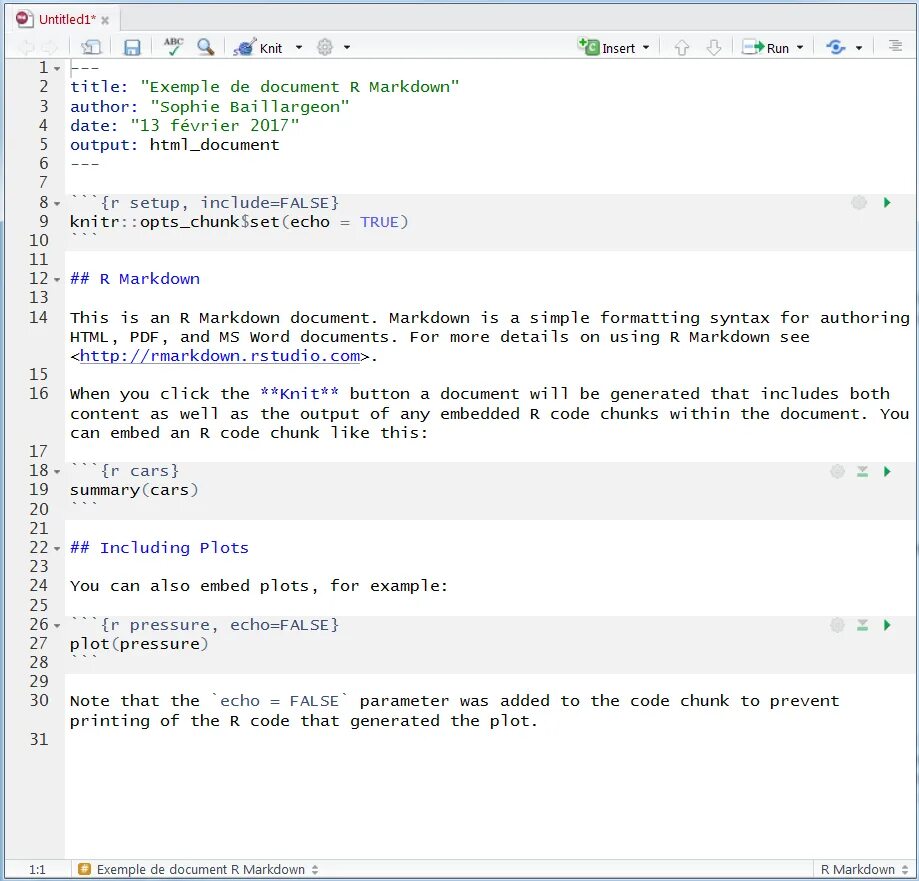The width and height of the screenshot is (919, 881).
Task: Show document in new window icon
Action: (91, 47)
